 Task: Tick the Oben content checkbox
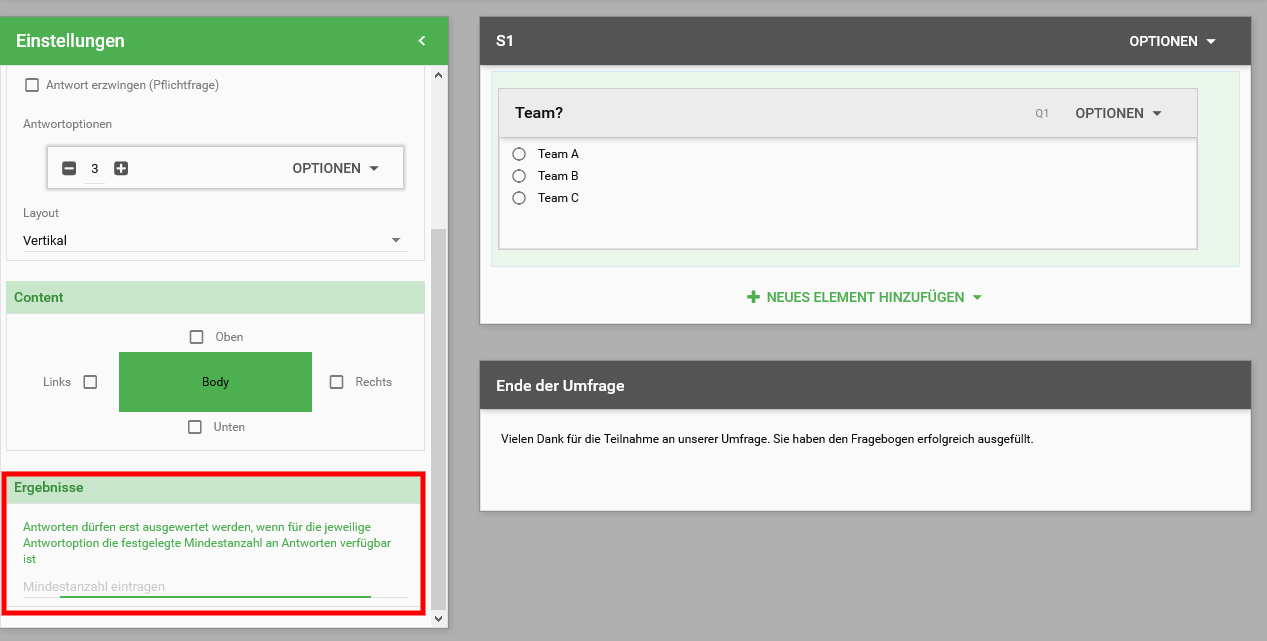tap(197, 337)
